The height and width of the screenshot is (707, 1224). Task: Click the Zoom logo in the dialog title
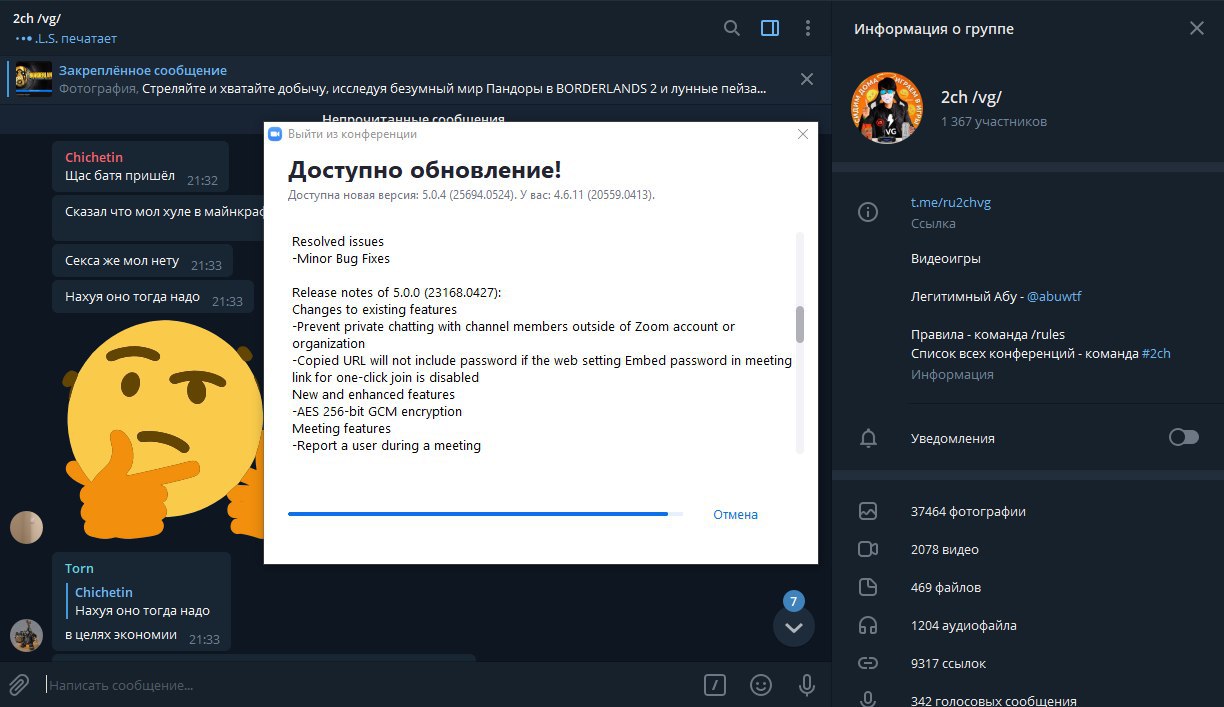[x=275, y=134]
